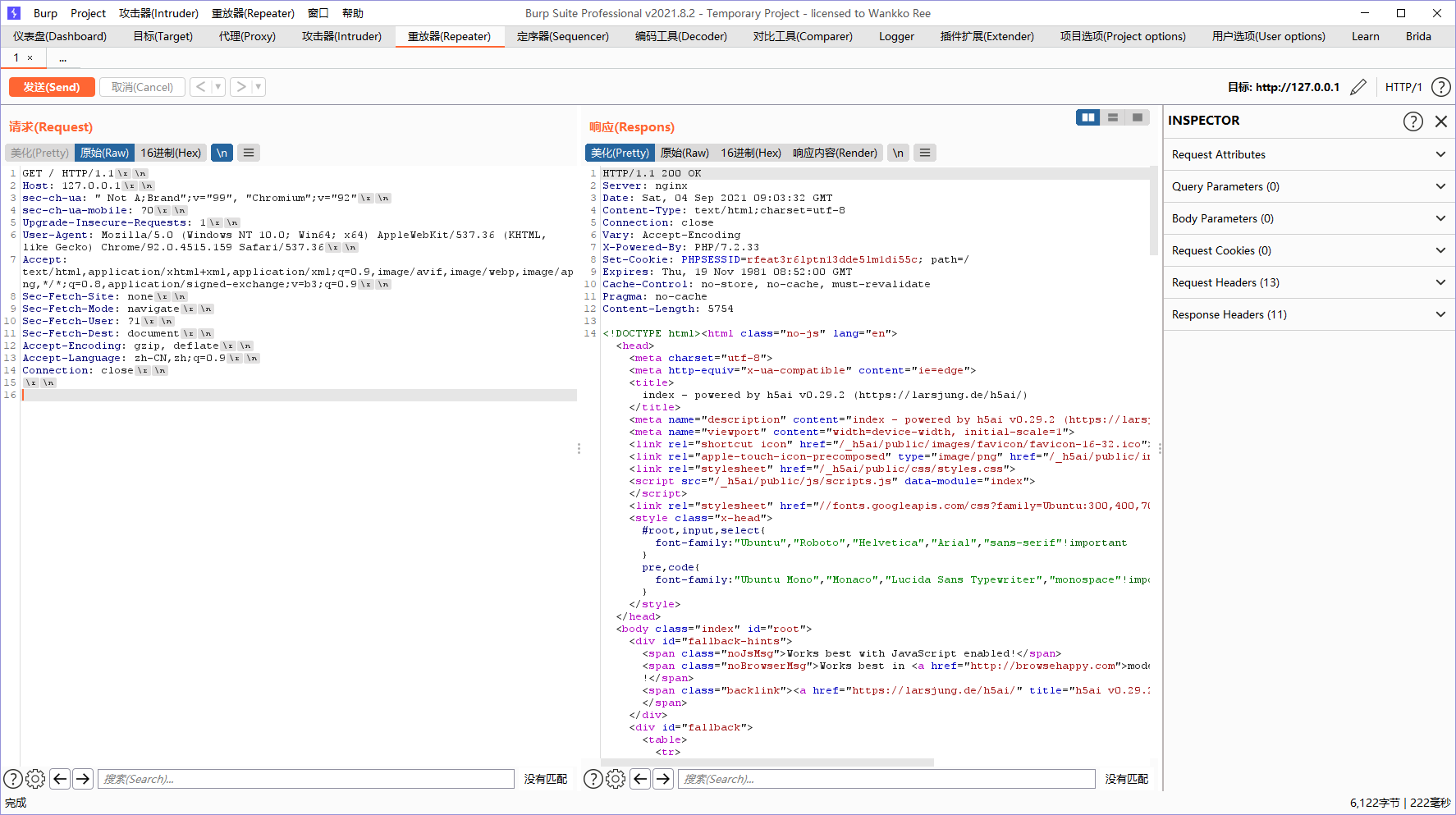This screenshot has height=815, width=1456.
Task: Expand Request Headers (13) section
Action: click(x=1309, y=282)
